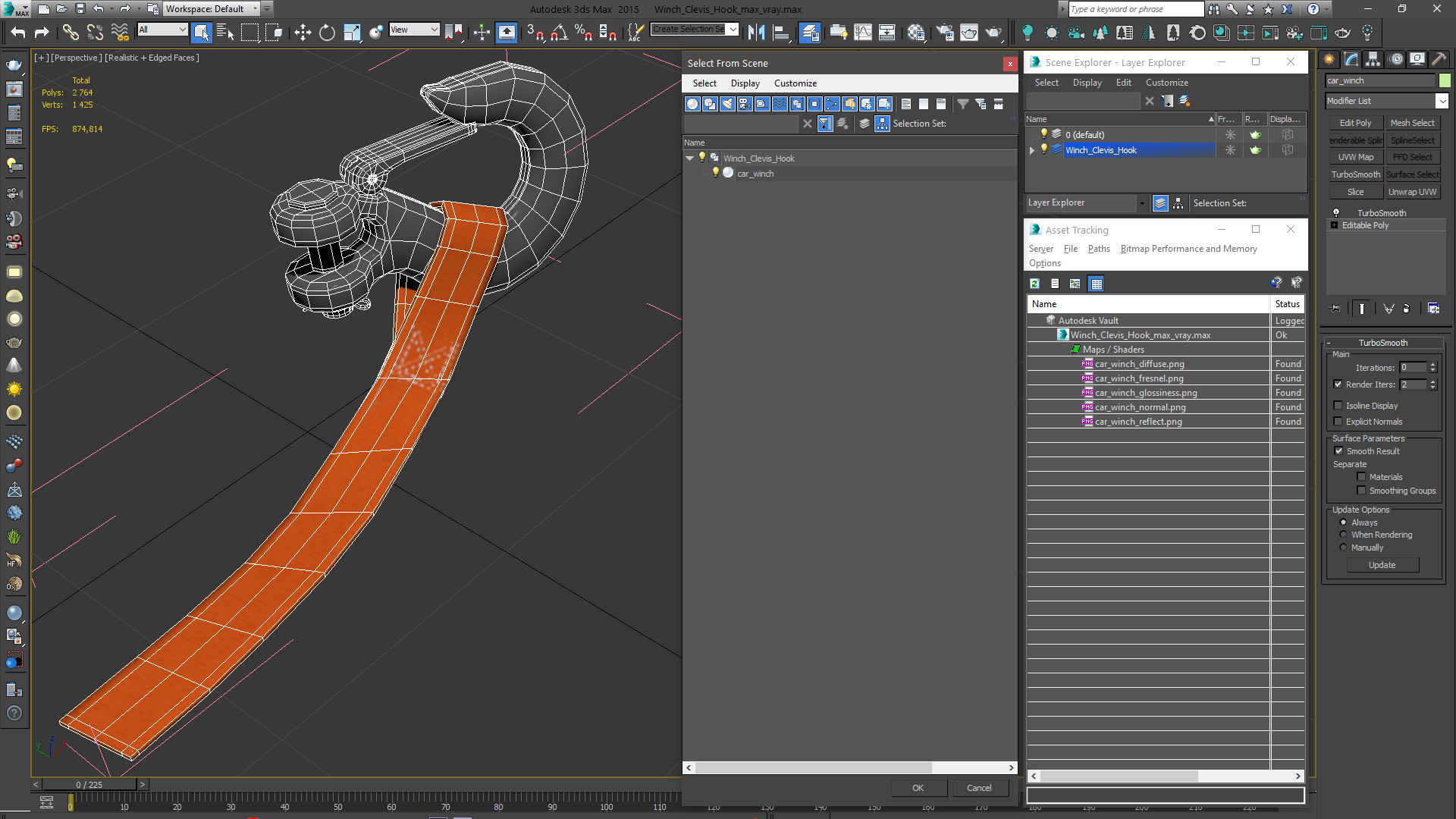The image size is (1456, 819).
Task: Toggle 3D Snaps in main toolbar
Action: coord(535,32)
